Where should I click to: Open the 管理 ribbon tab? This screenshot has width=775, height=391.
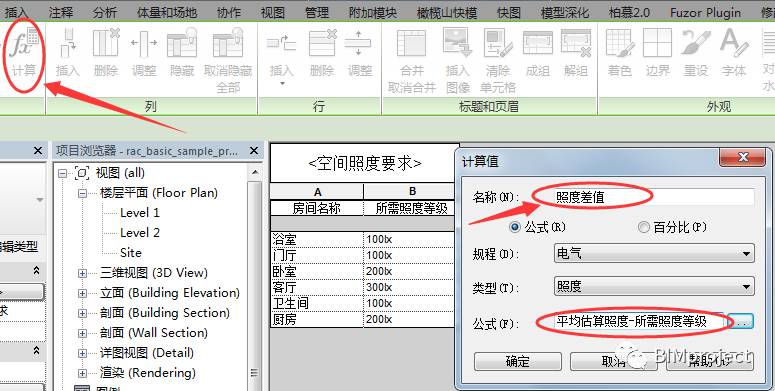pyautogui.click(x=317, y=12)
